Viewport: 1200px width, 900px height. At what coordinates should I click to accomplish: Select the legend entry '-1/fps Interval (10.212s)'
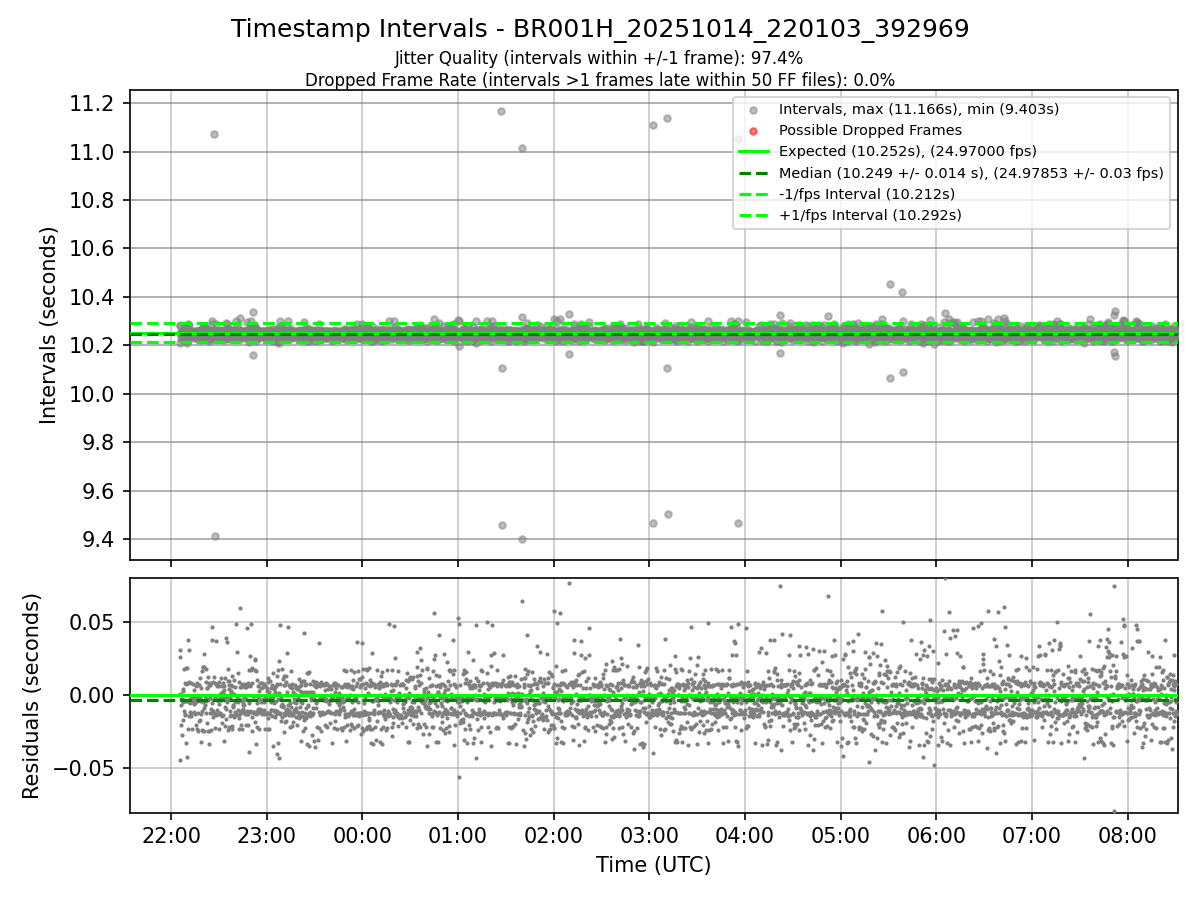click(x=867, y=193)
